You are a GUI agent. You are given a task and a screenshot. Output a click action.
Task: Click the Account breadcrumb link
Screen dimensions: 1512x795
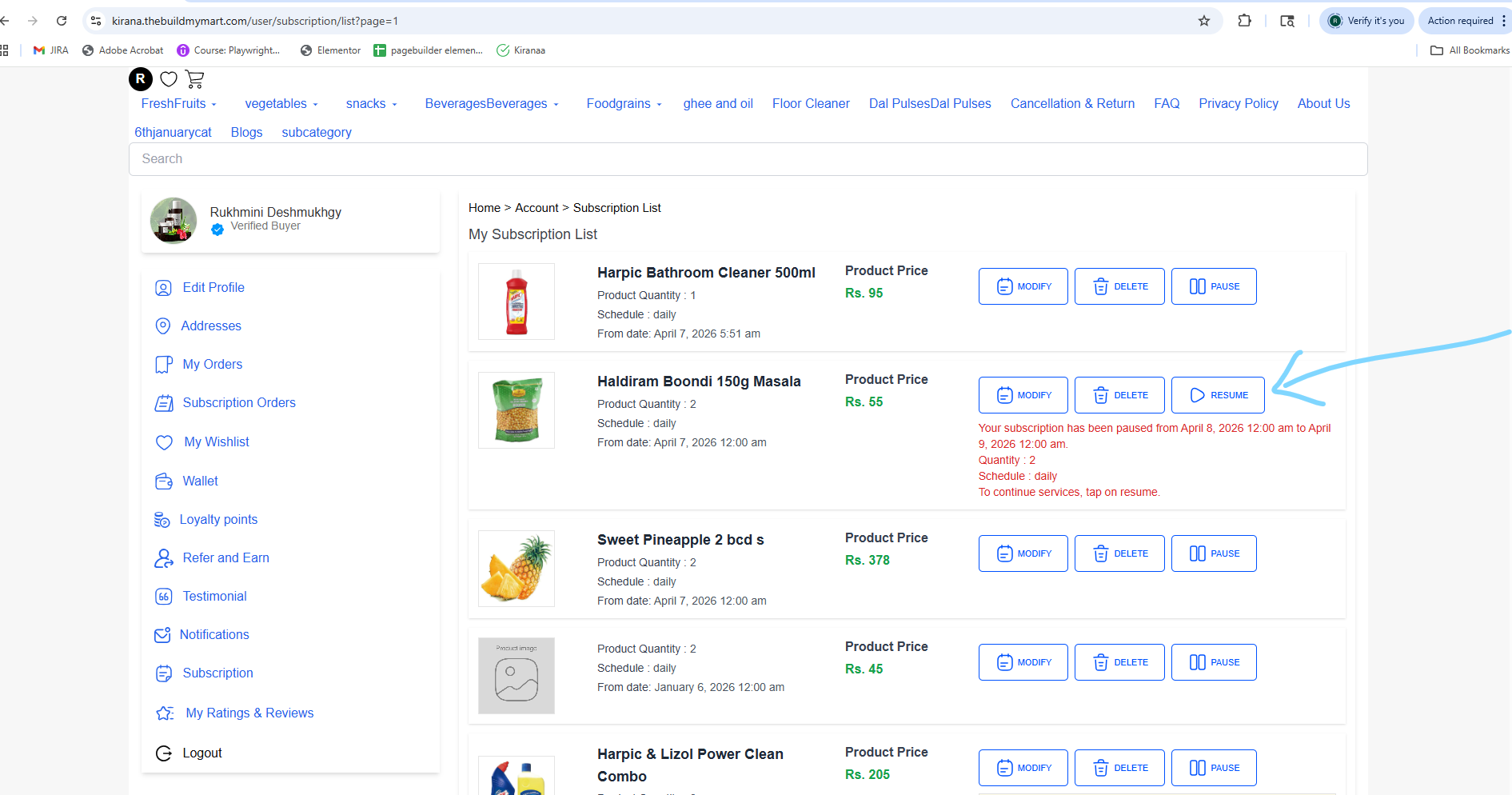click(x=537, y=208)
